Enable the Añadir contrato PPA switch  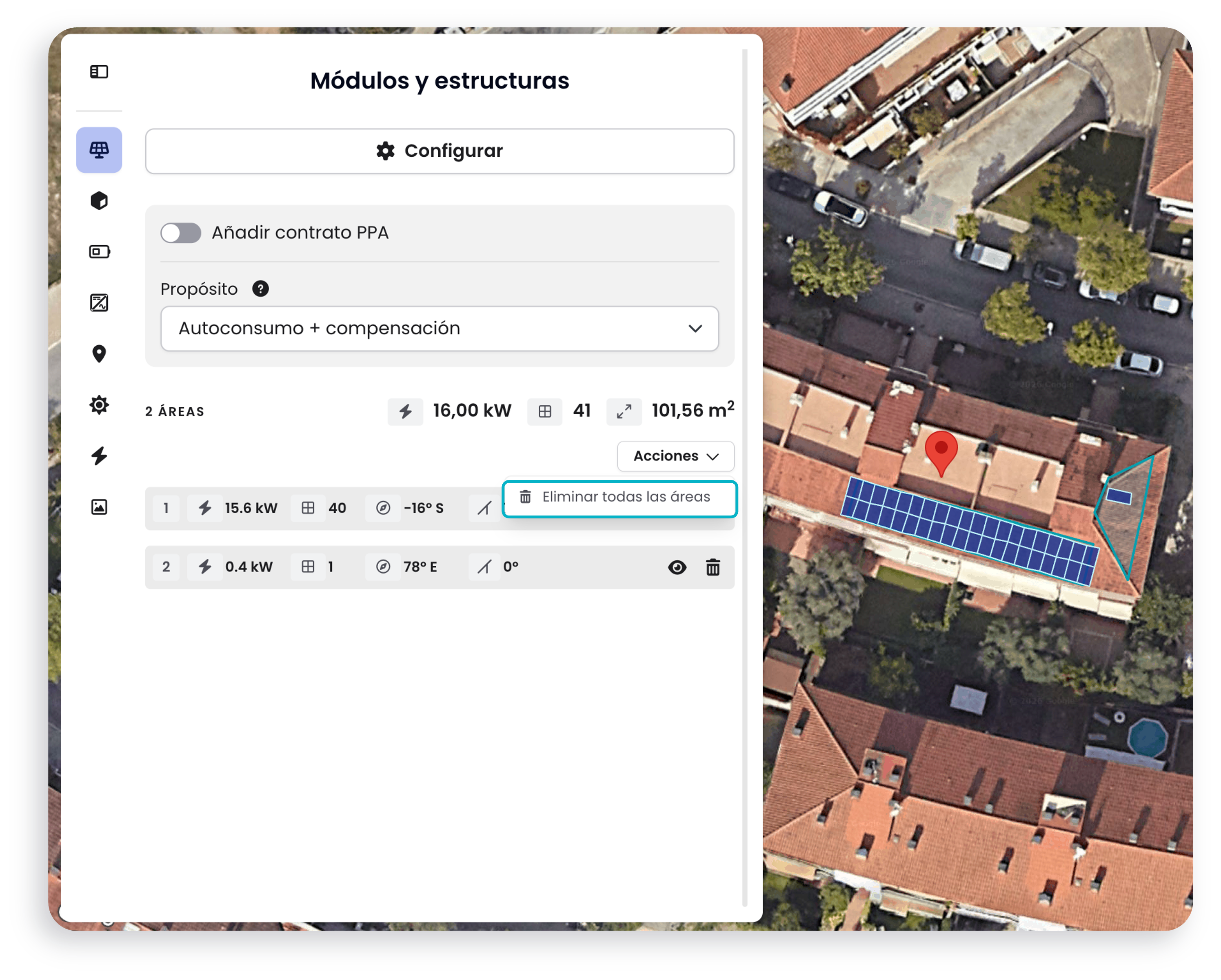[181, 233]
